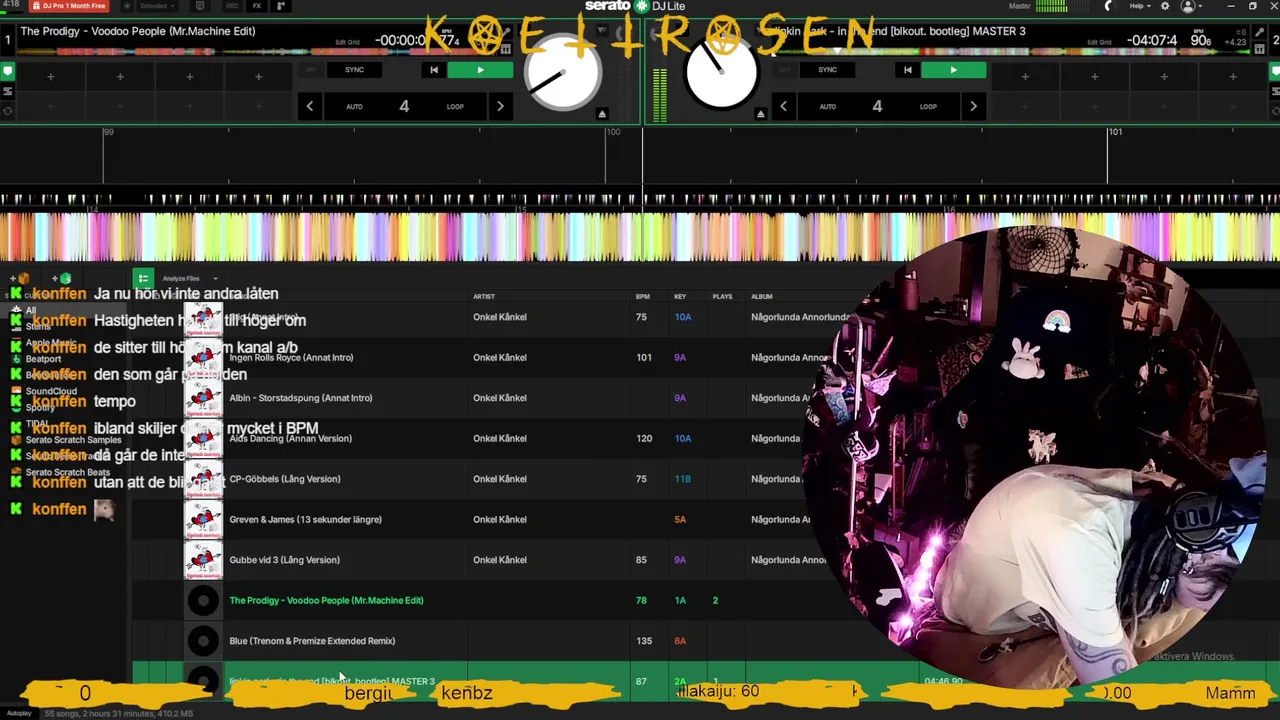
Task: Toggle the FX panel
Action: pyautogui.click(x=257, y=6)
